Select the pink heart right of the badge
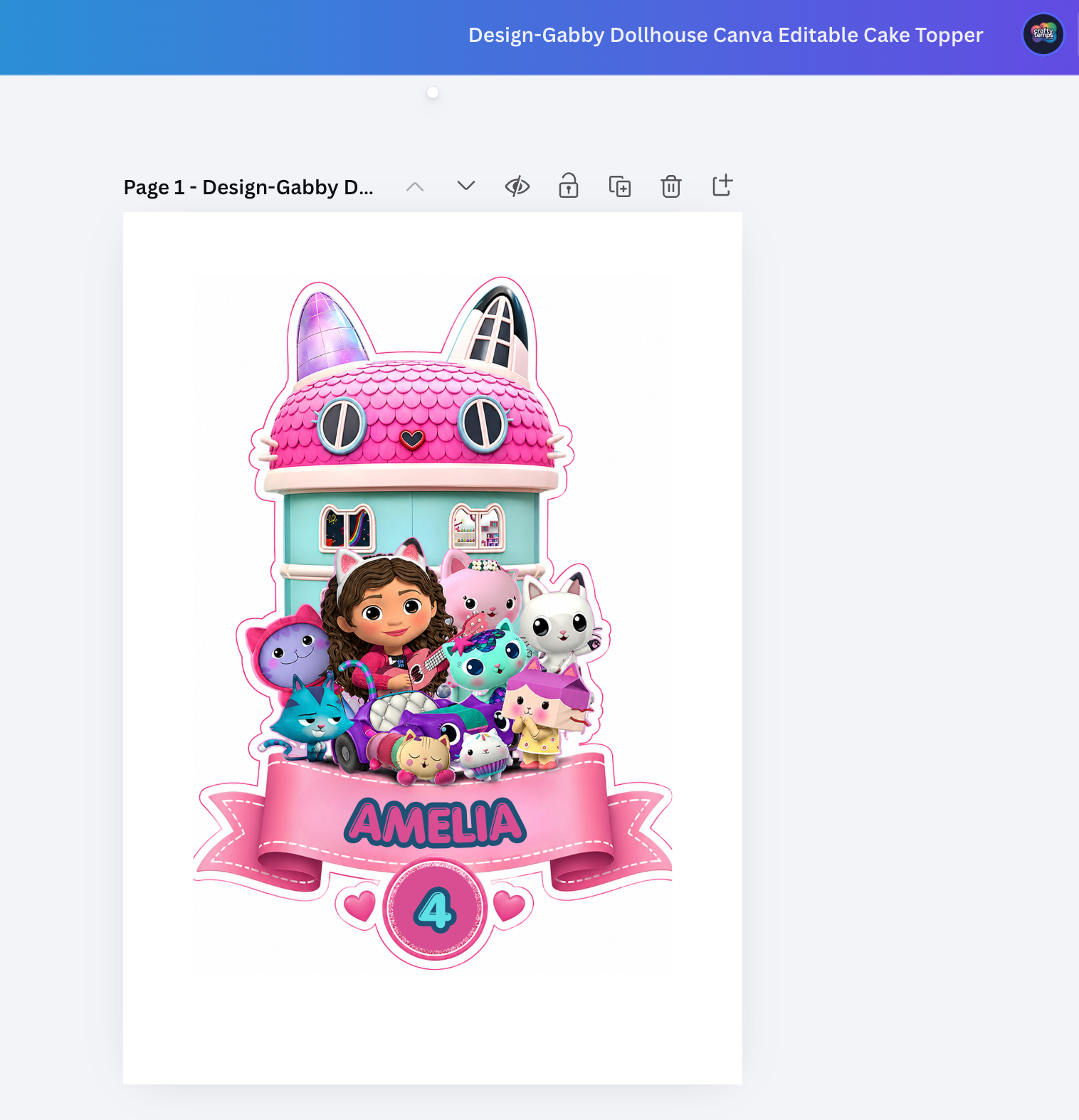Screen dimensions: 1079x1120 (509, 905)
